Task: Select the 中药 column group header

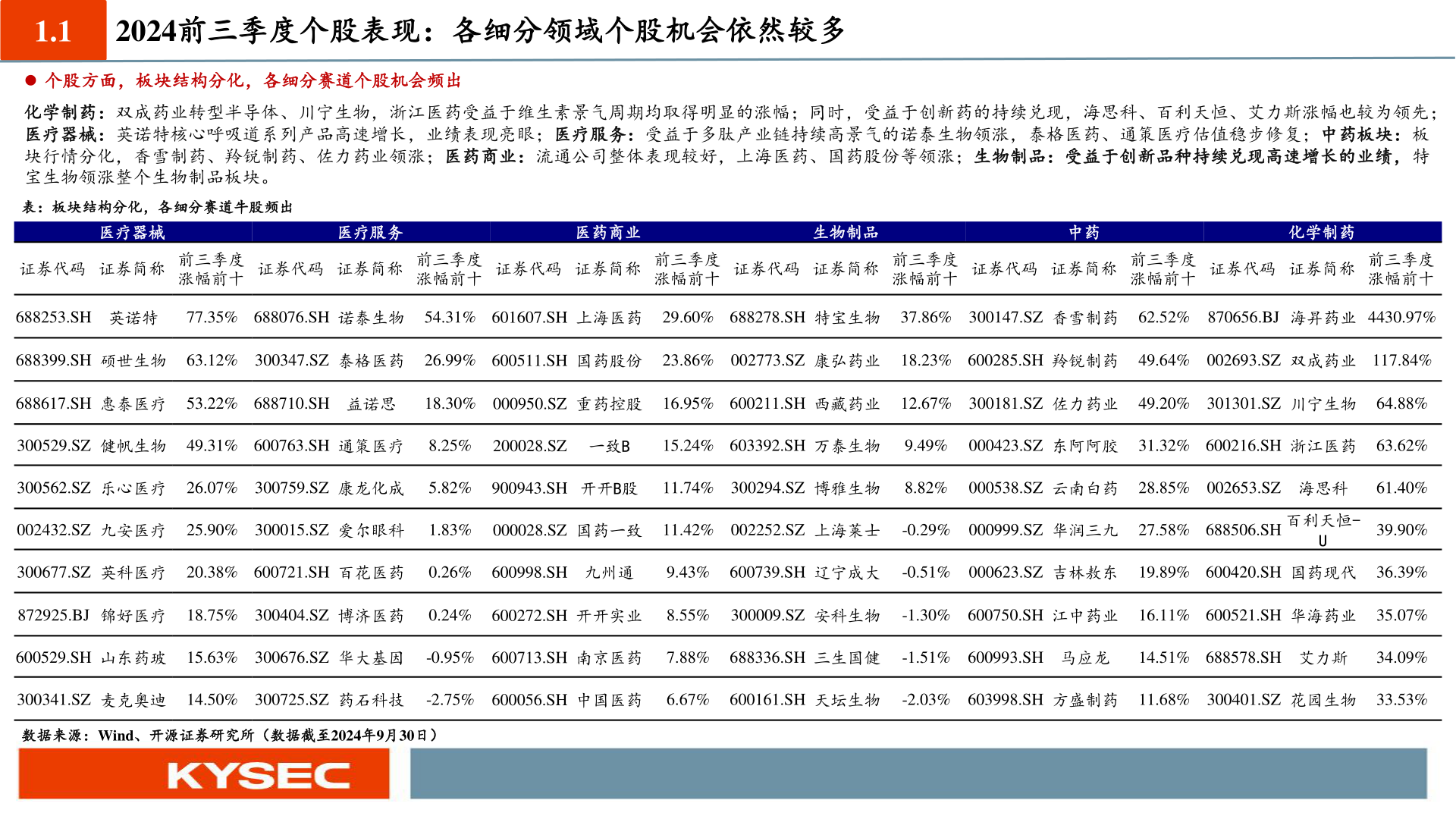Action: pyautogui.click(x=1084, y=232)
